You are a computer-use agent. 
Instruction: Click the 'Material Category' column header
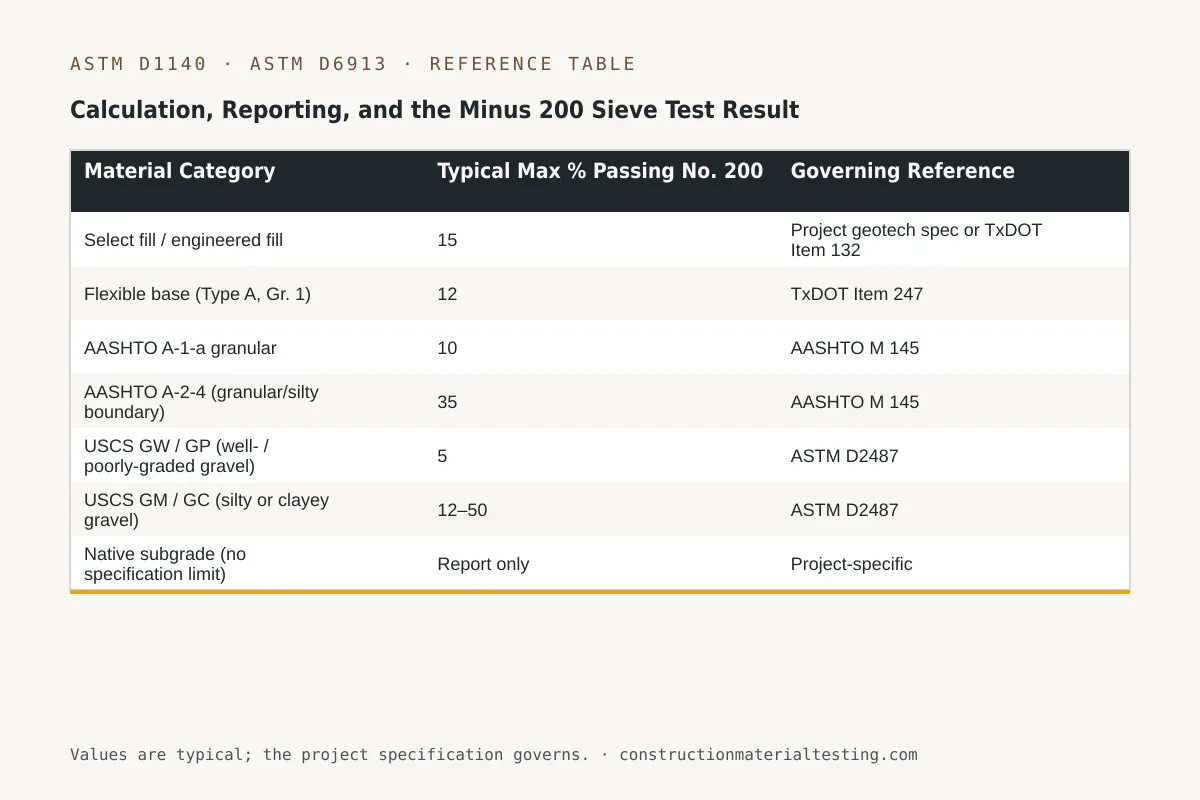[180, 171]
